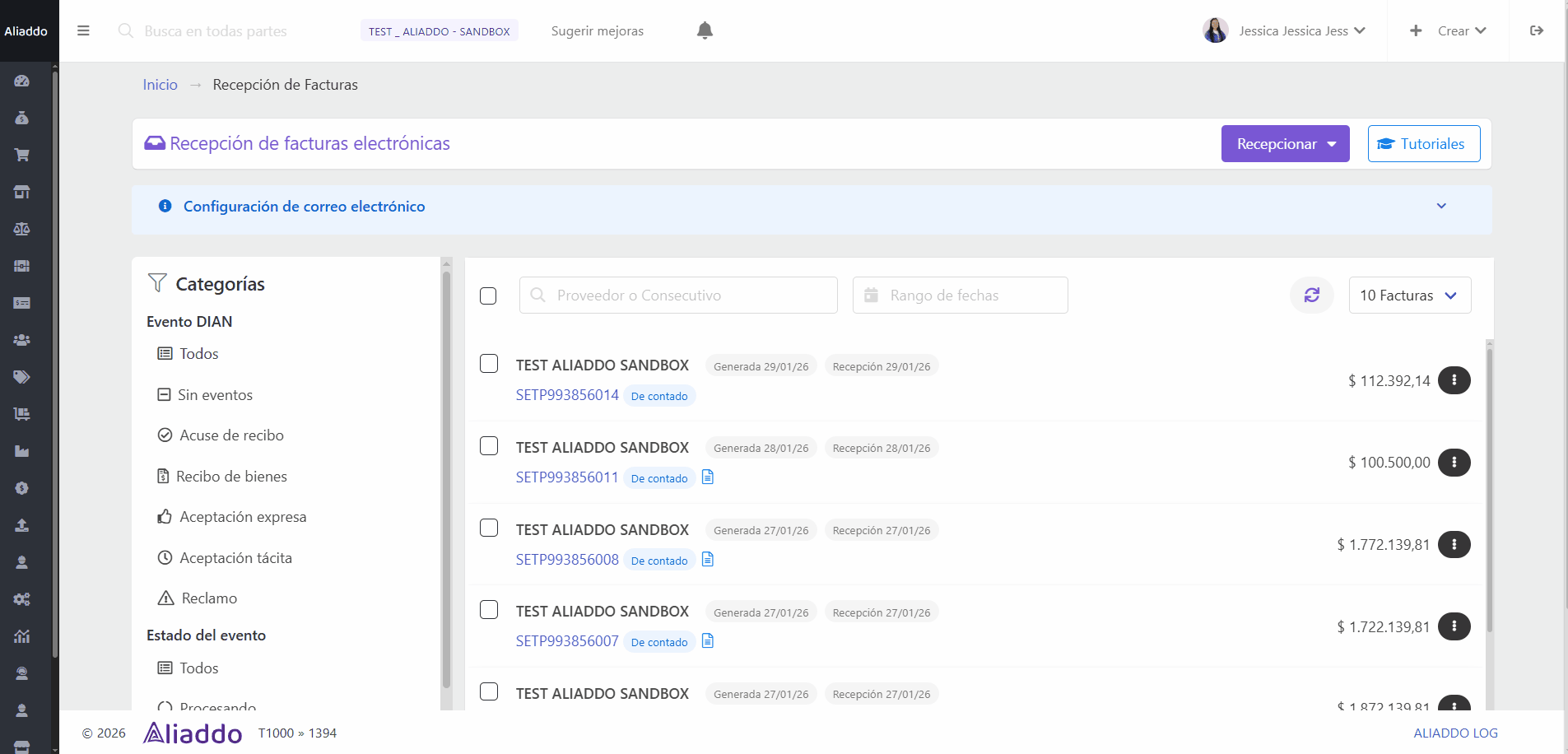Click the Proveedor o Consecutivo search field
The image size is (1568, 754).
pos(678,296)
